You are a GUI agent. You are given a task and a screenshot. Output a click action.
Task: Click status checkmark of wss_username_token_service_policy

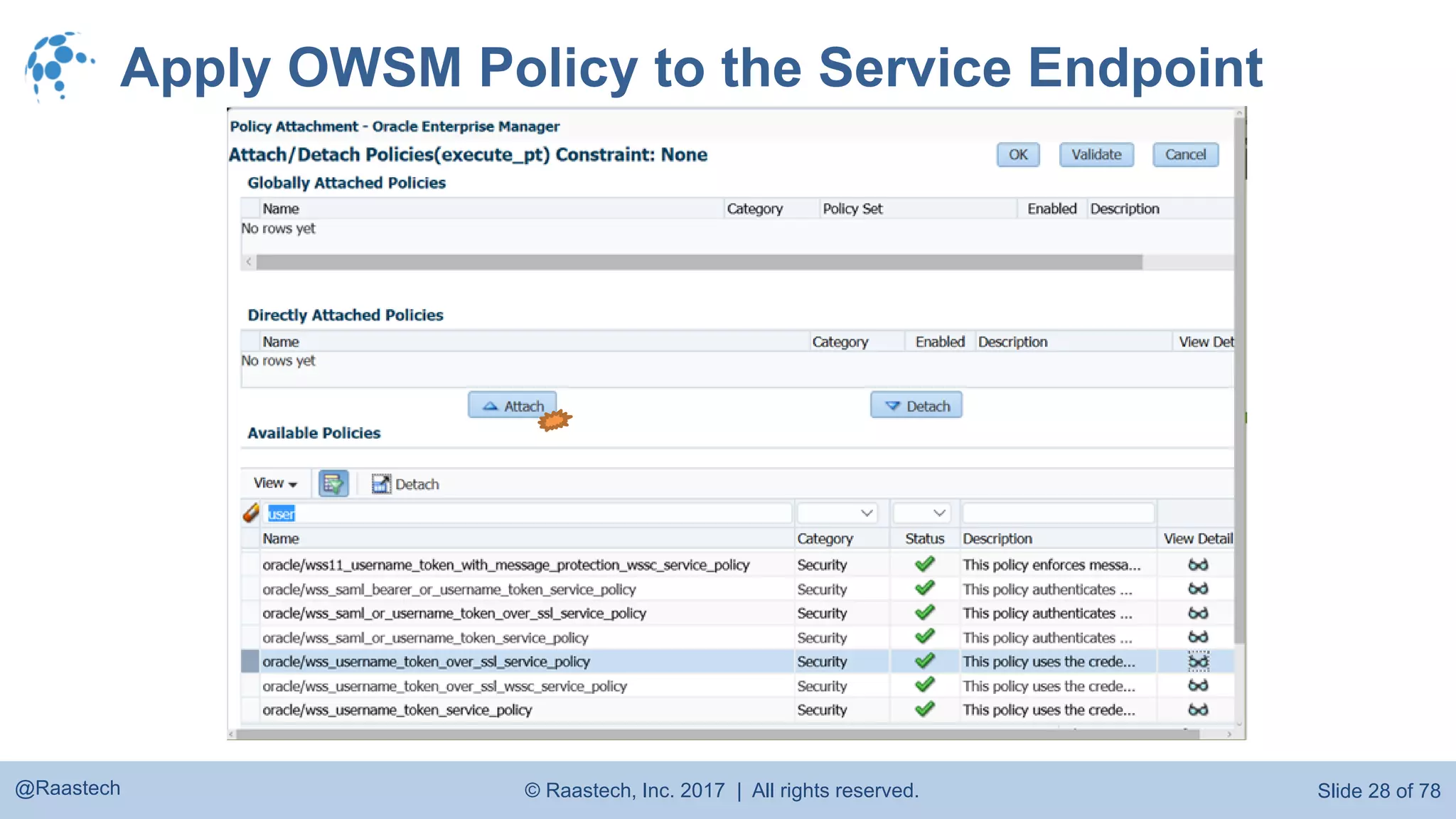tap(924, 709)
